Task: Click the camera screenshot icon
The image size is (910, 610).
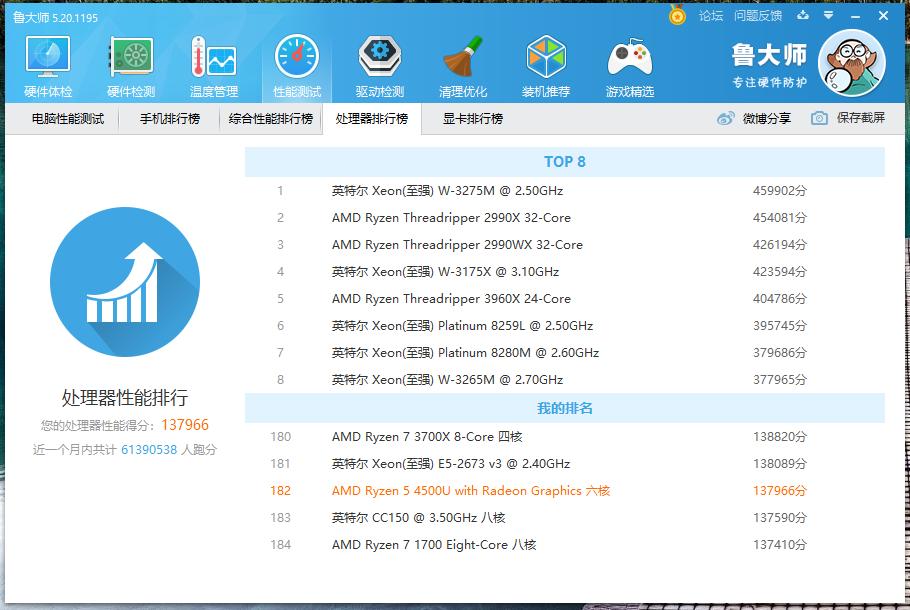Action: (x=820, y=119)
